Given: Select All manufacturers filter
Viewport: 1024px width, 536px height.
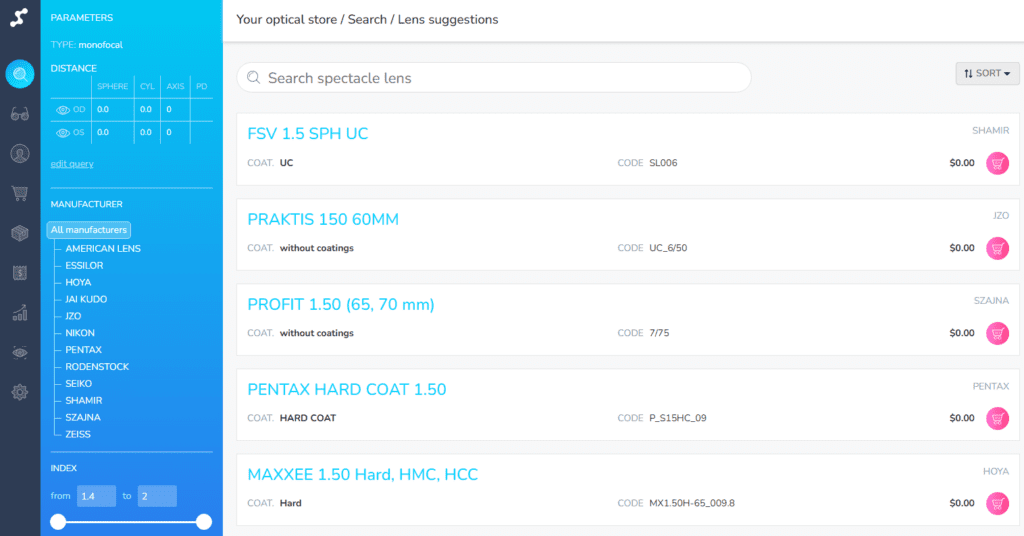Looking at the screenshot, I should tap(89, 230).
